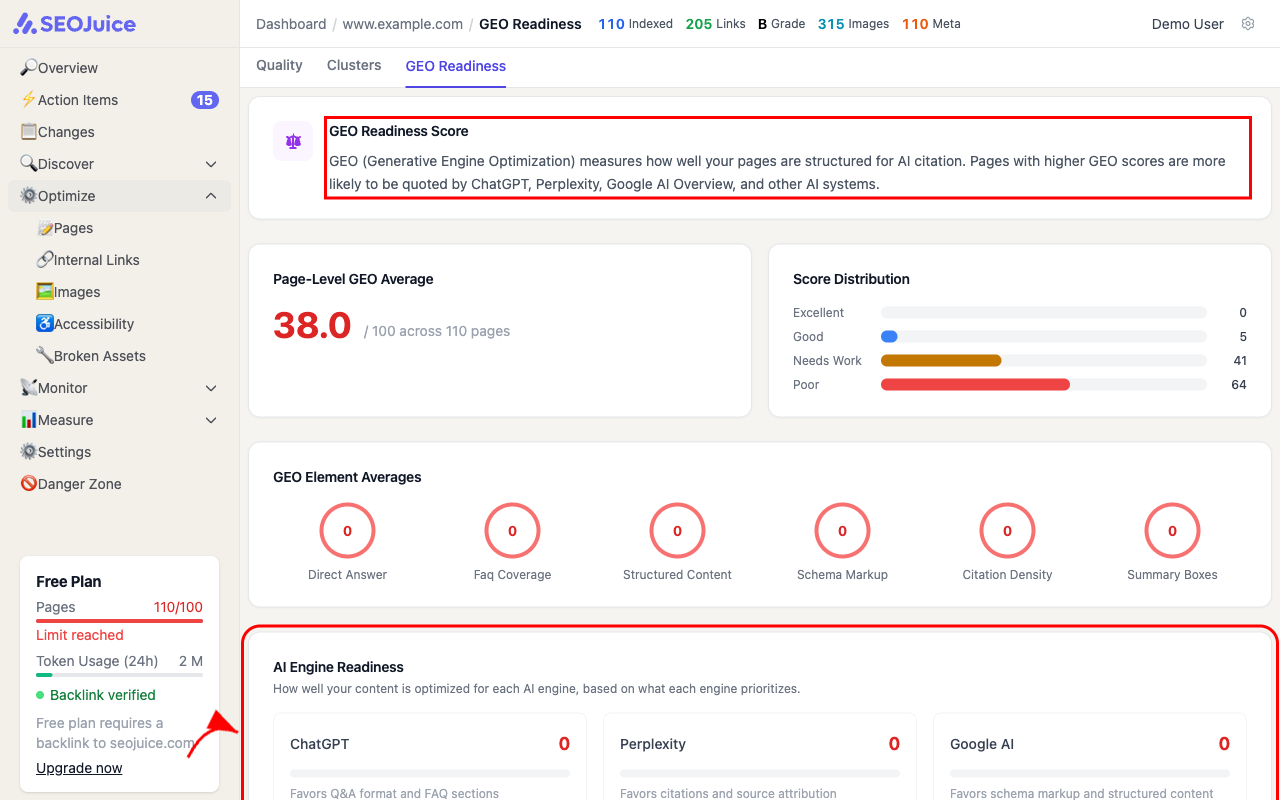Click the Excellent distribution bar
The height and width of the screenshot is (800, 1280).
coord(1044,313)
